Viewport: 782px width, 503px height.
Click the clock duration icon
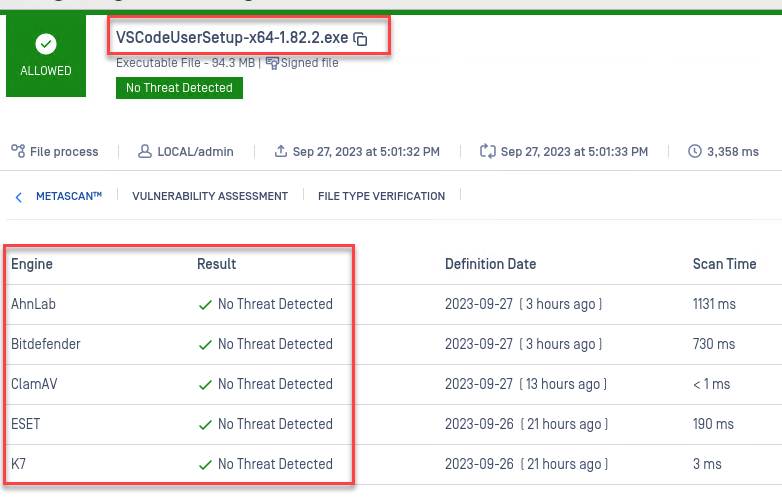(x=695, y=151)
